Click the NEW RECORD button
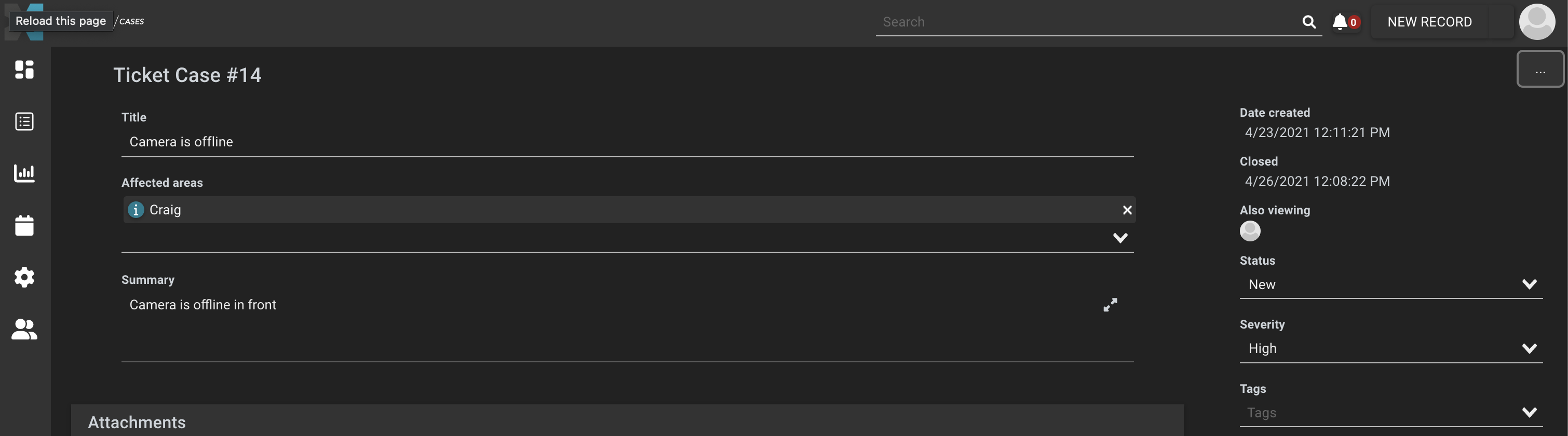This screenshot has width=1568, height=436. [x=1429, y=22]
